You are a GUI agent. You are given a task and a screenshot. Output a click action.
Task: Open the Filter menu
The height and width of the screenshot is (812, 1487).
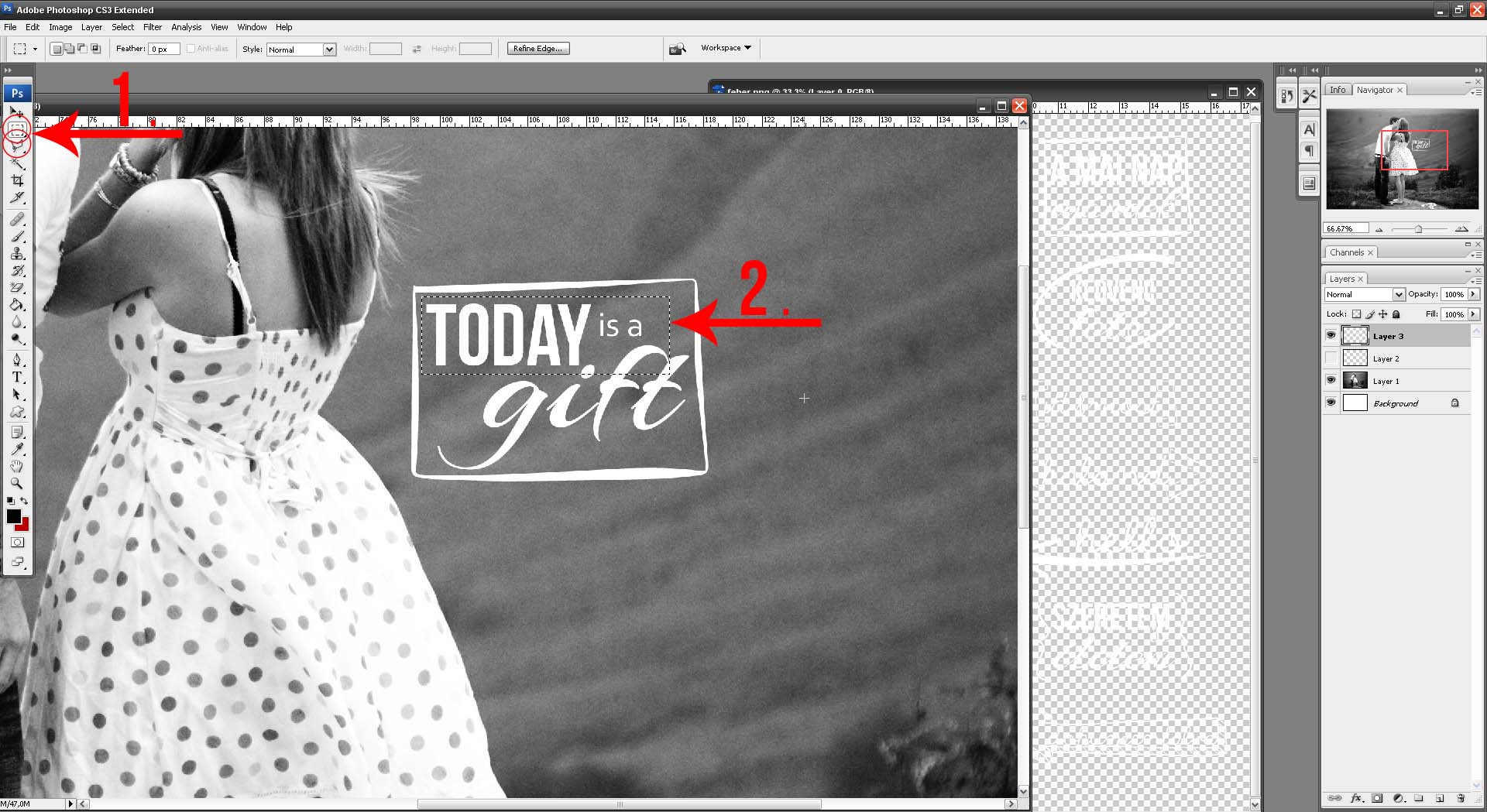(x=153, y=27)
